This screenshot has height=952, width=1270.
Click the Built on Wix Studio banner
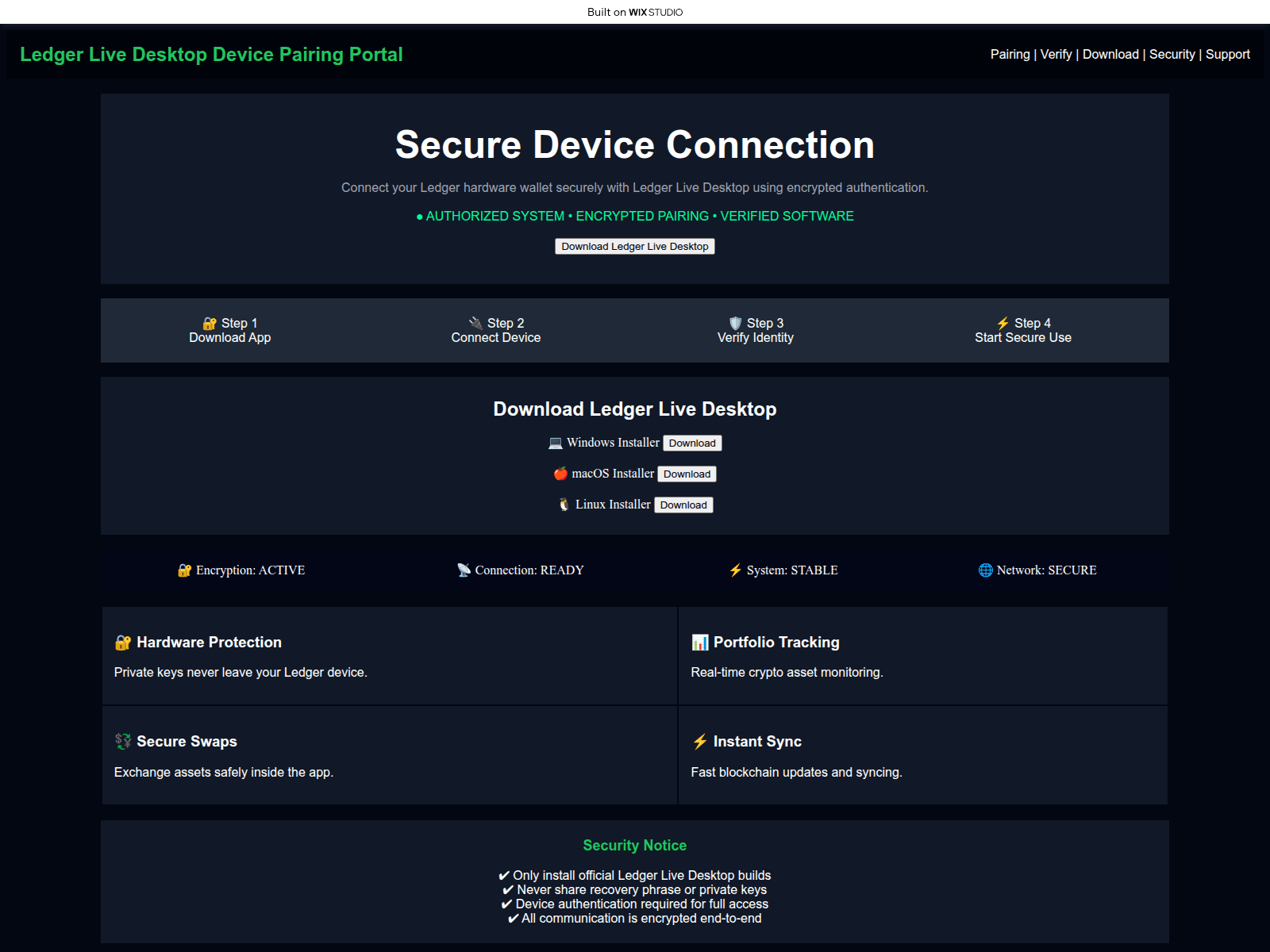point(635,12)
